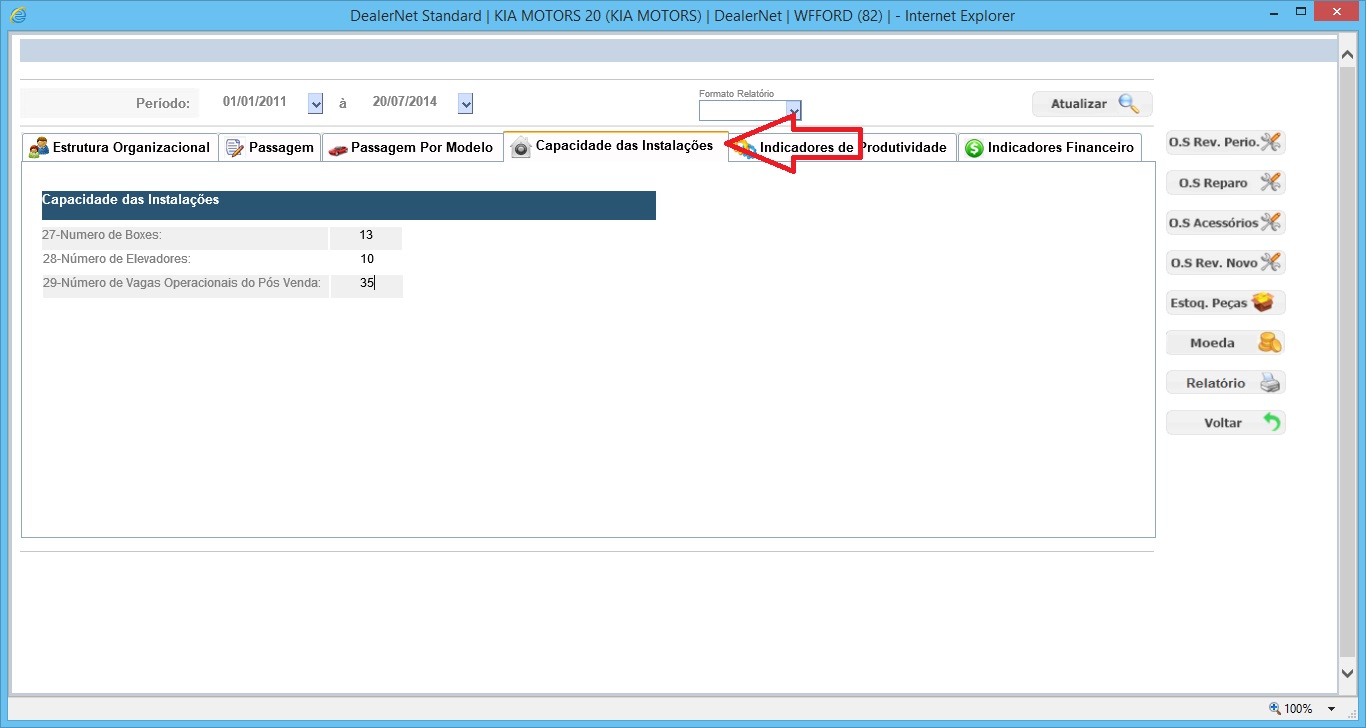The height and width of the screenshot is (728, 1366).
Task: Click the red car icon on Passagem Por Modelo
Action: point(338,149)
